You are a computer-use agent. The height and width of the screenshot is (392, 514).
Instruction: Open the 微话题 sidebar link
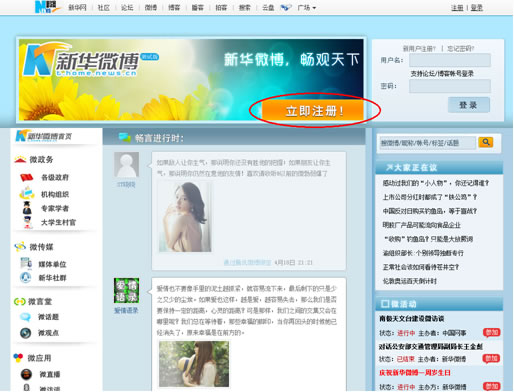point(49,317)
